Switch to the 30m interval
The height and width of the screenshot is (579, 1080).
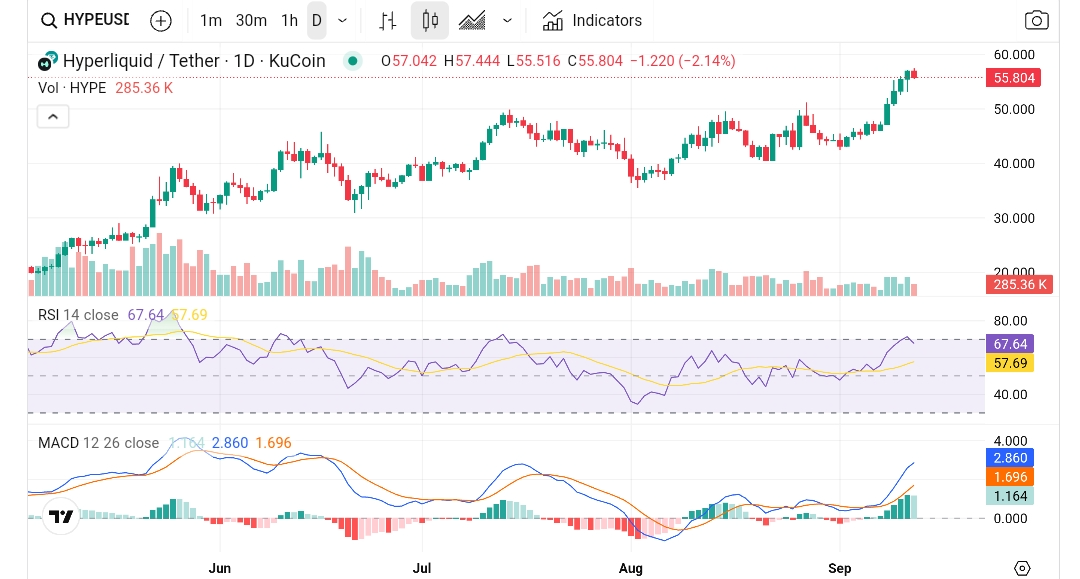coord(251,20)
